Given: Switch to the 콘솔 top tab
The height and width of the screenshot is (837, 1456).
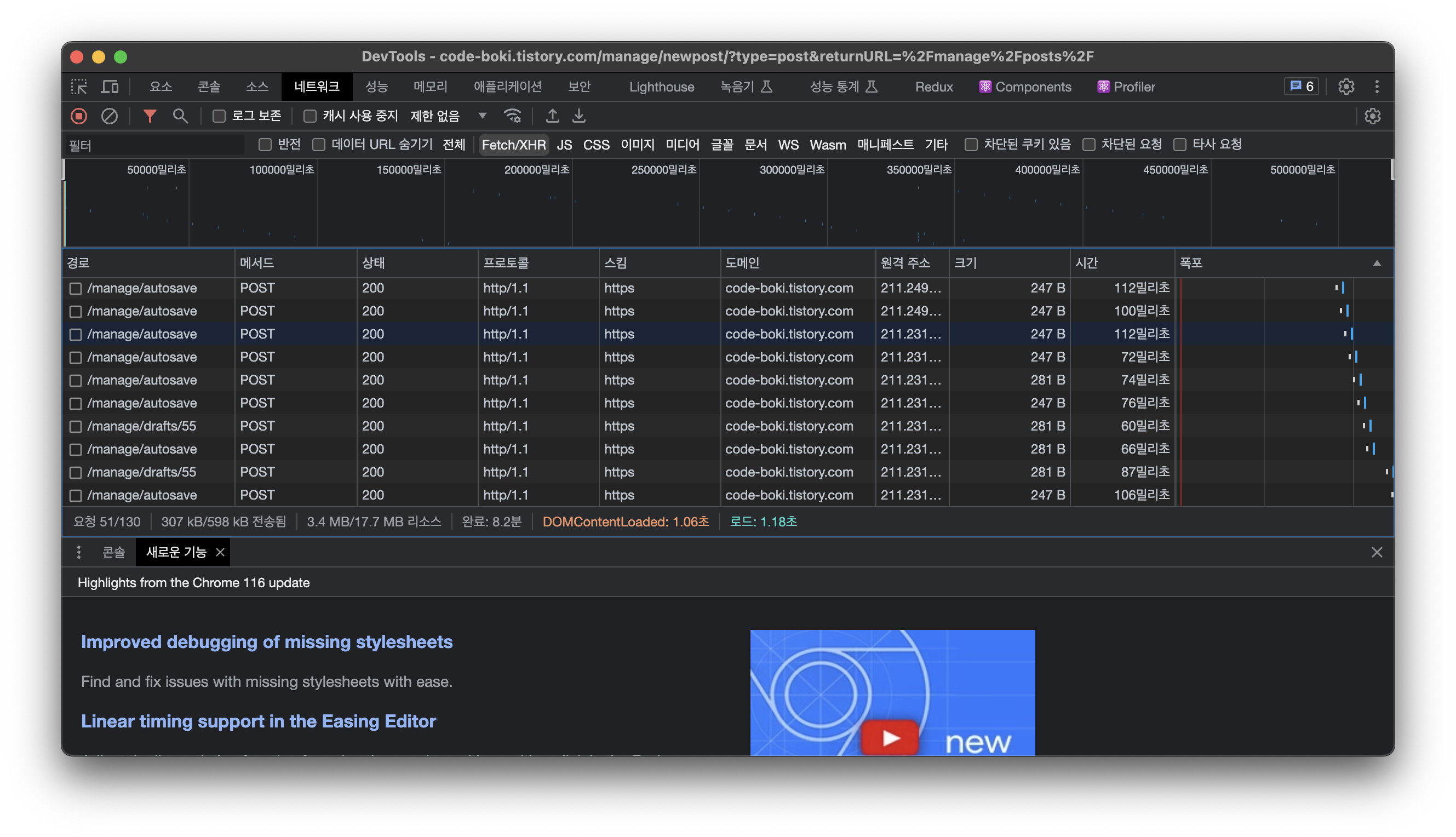Looking at the screenshot, I should click(x=209, y=87).
